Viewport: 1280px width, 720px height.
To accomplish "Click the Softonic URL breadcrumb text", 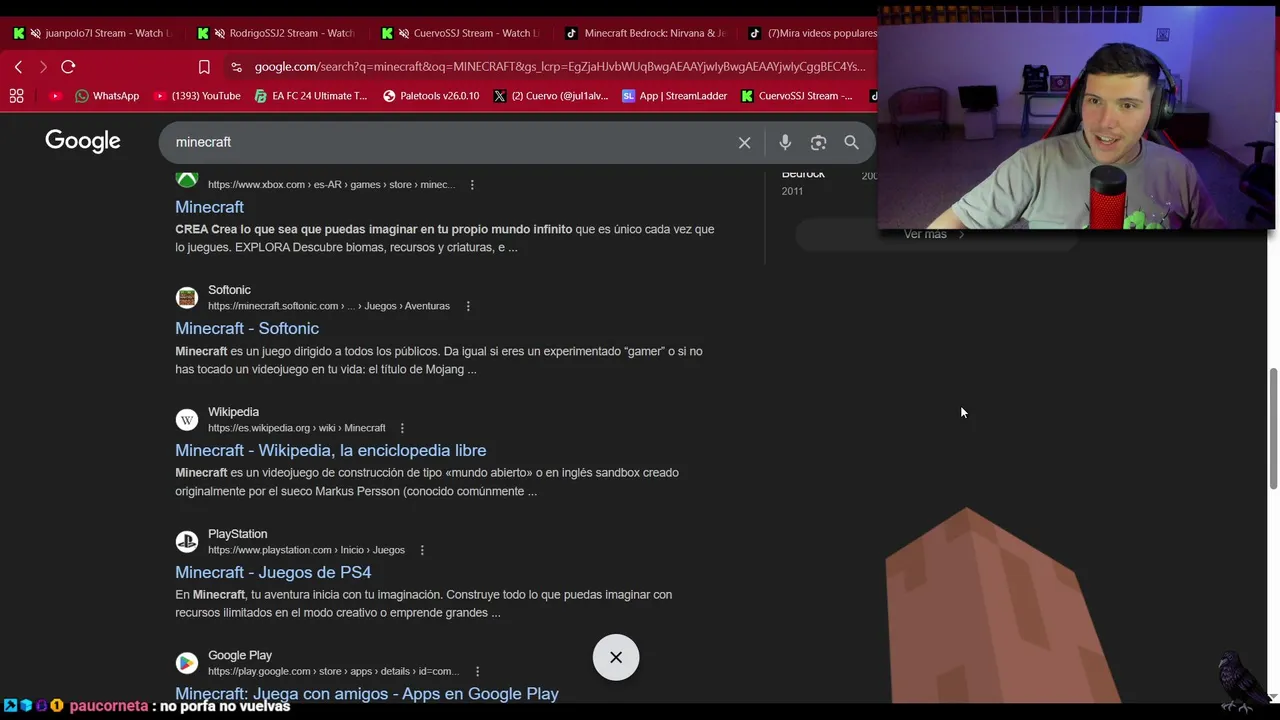I will point(329,306).
